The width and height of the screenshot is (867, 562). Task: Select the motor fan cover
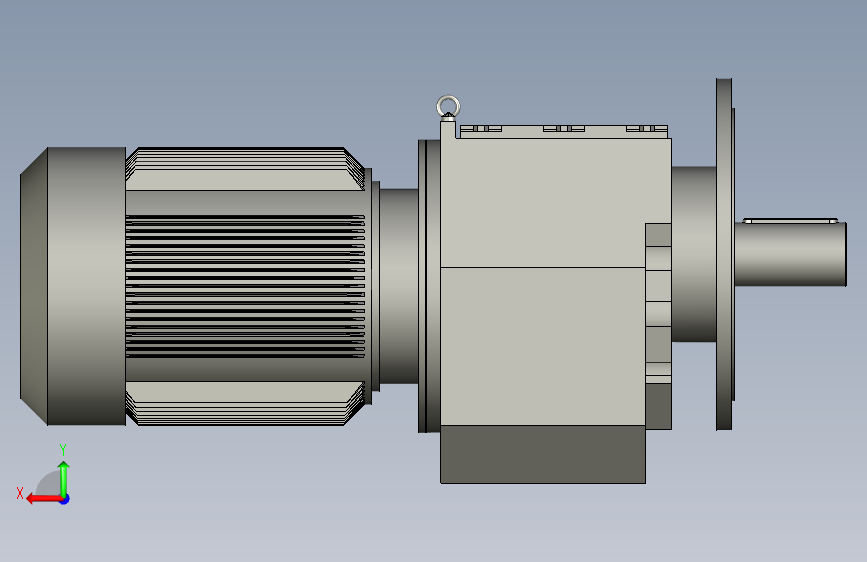73,286
